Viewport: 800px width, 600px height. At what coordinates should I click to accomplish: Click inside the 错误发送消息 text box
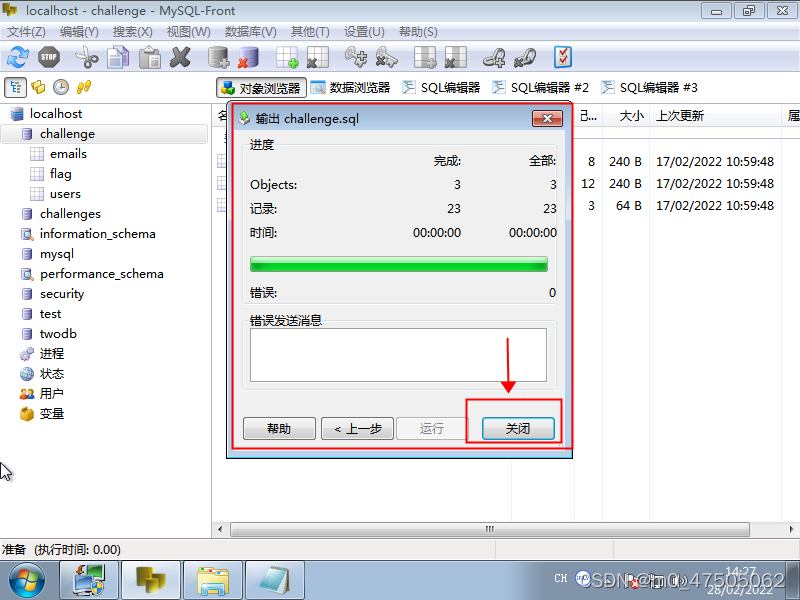point(398,355)
